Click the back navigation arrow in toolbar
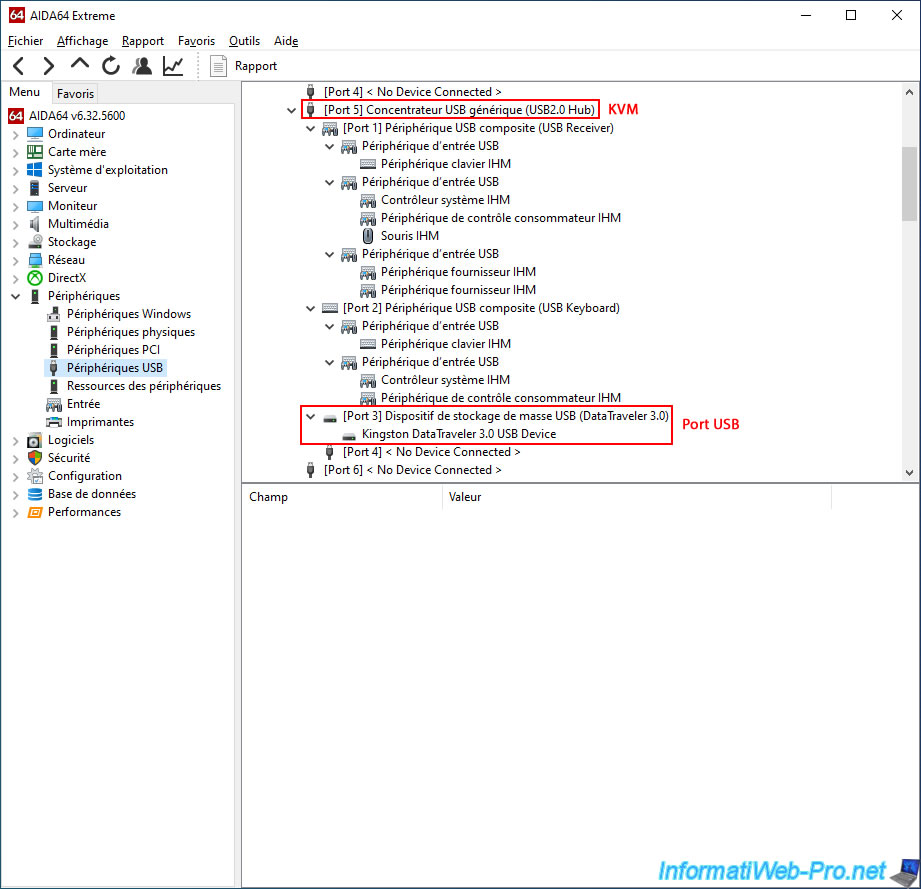The height and width of the screenshot is (889, 921). (x=18, y=66)
